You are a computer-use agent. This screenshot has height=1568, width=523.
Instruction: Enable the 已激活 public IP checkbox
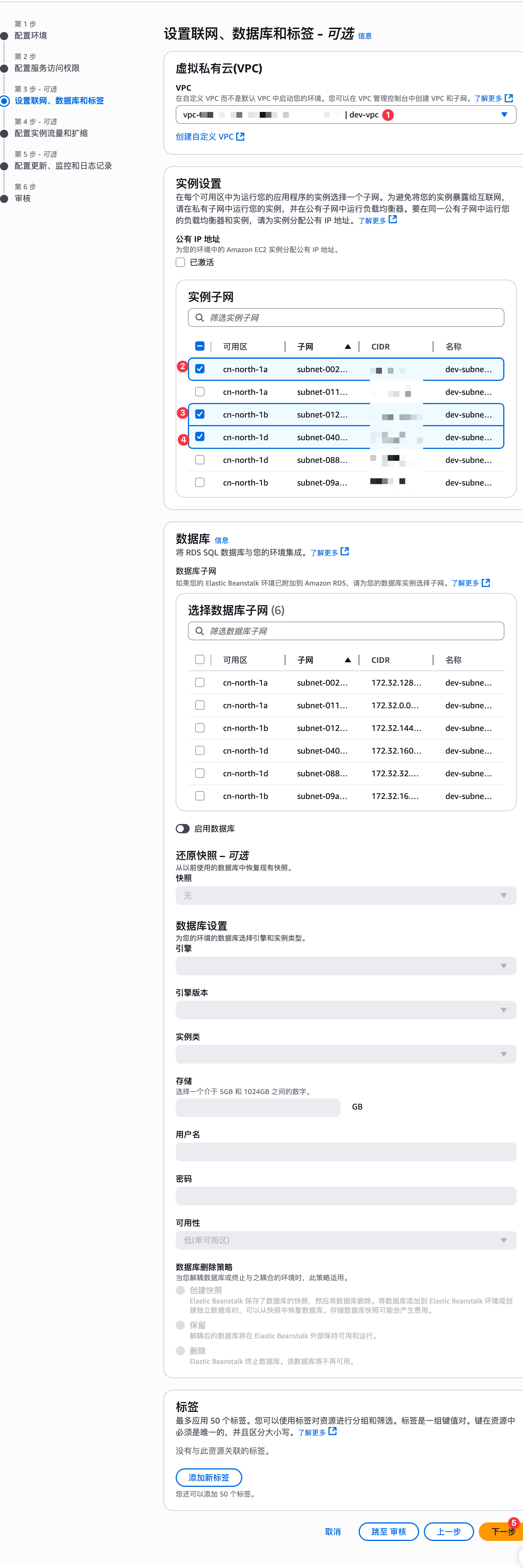(x=180, y=262)
